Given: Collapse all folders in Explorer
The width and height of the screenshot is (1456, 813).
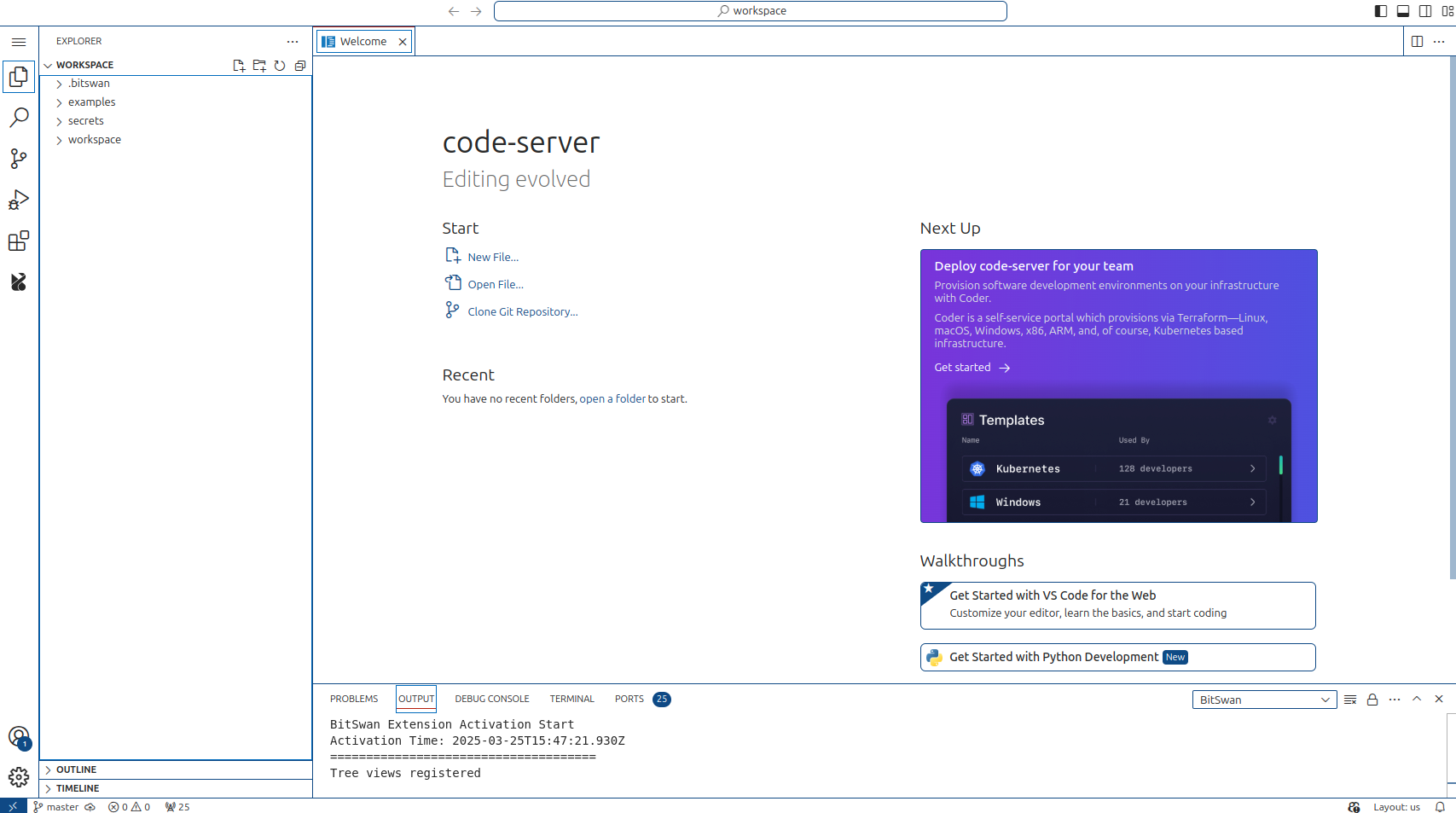Looking at the screenshot, I should 300,66.
